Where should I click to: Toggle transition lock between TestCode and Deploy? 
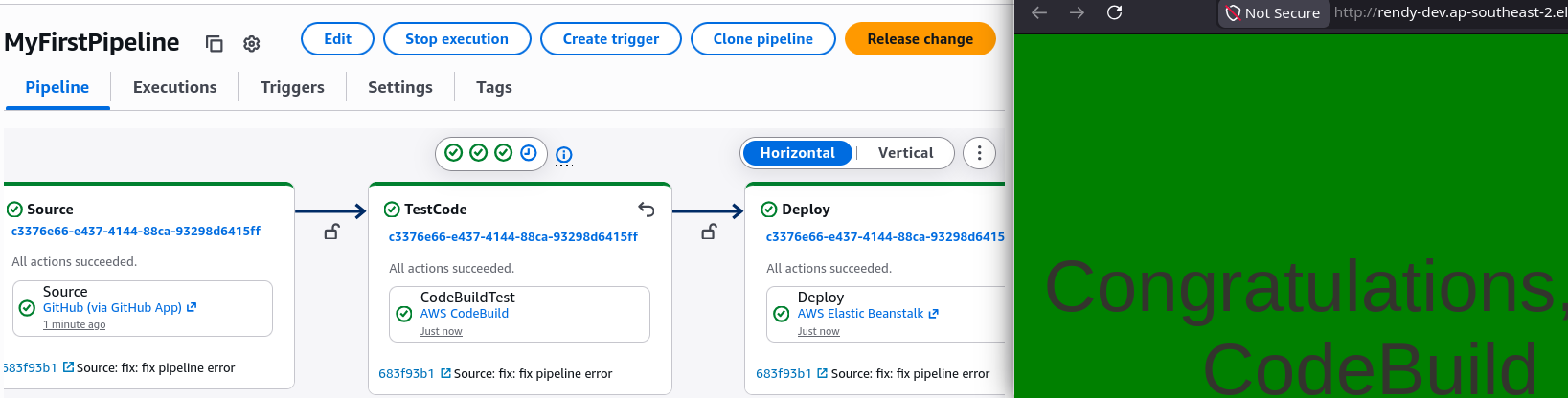coord(709,232)
